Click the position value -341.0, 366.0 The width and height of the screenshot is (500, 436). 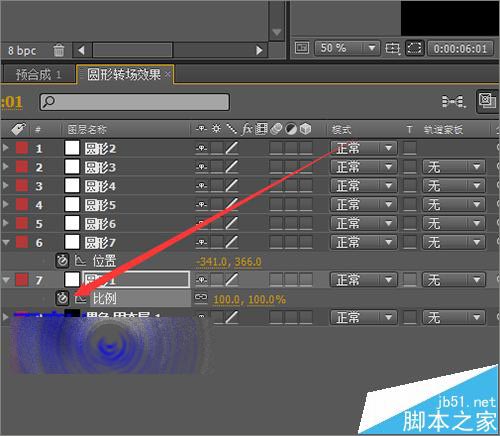[229, 262]
